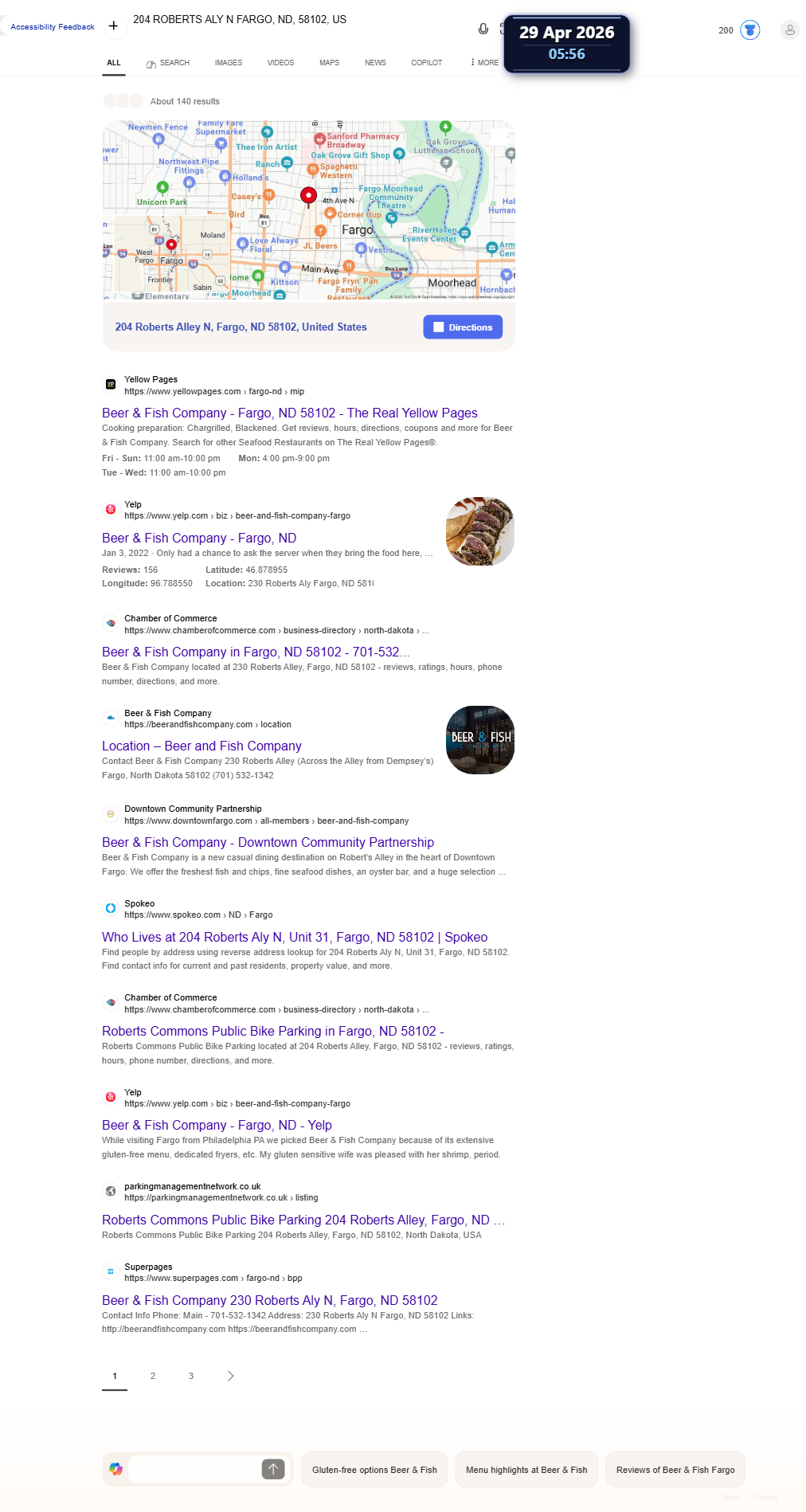This screenshot has width=806, height=1512.
Task: Select current page 1 in pagination
Action: coord(115,1376)
